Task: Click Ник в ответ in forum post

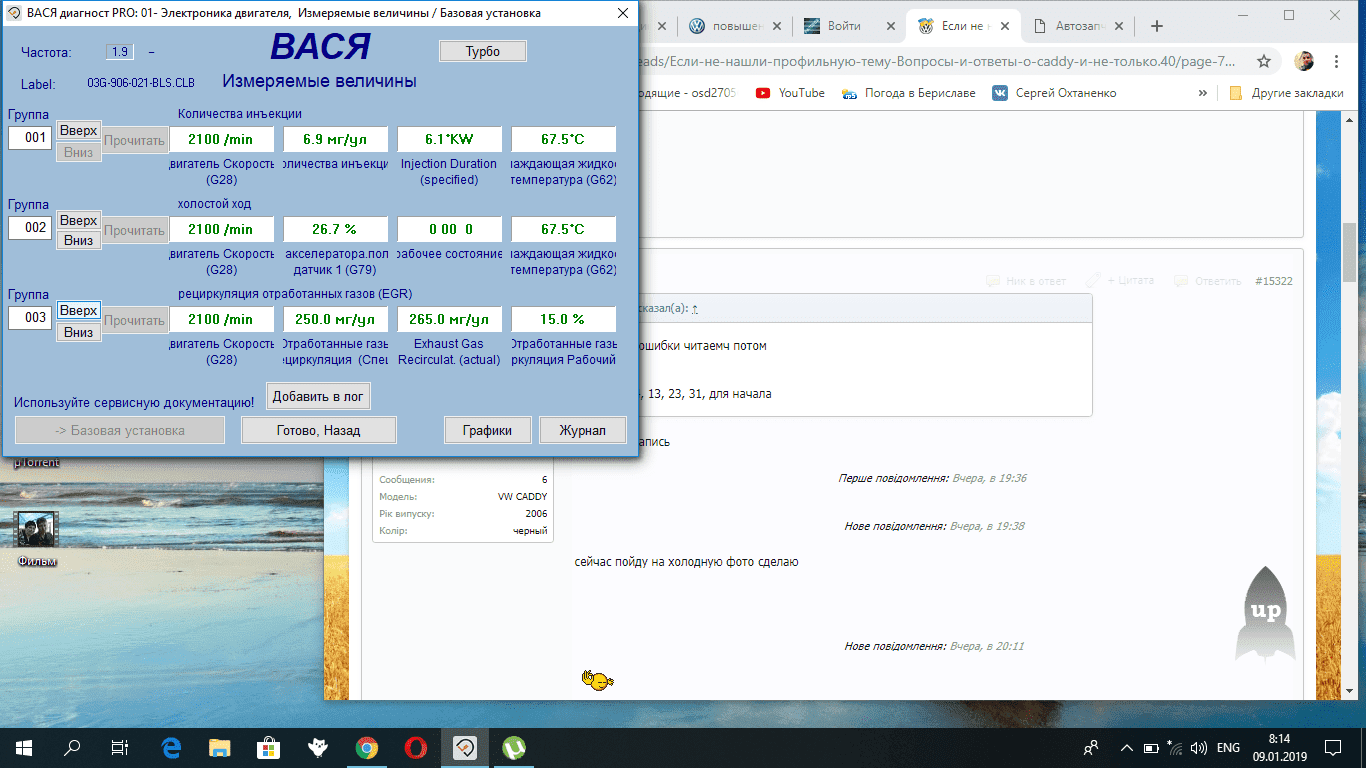Action: 1026,281
